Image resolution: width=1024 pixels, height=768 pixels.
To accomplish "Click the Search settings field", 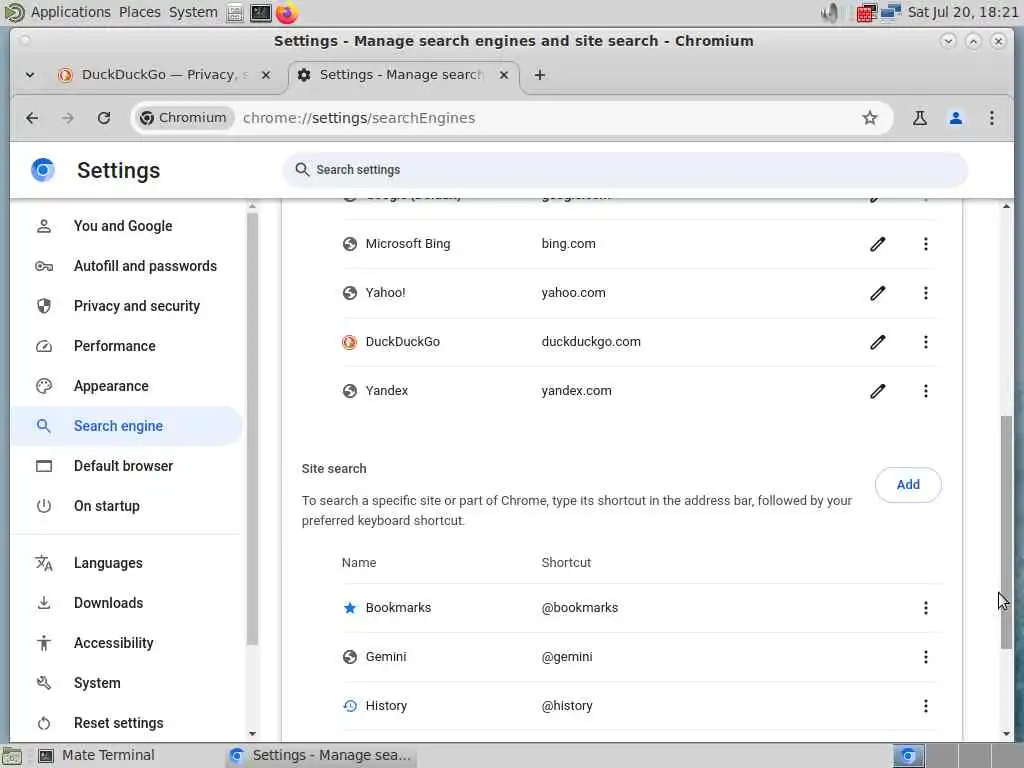I will [x=625, y=170].
